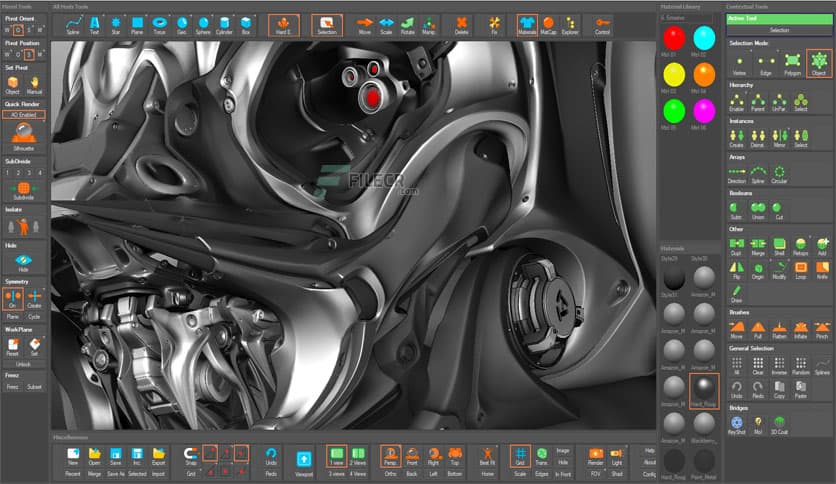Screen dimensions: 836x484
Task: Select the Spline primitive tool
Action: (x=73, y=23)
